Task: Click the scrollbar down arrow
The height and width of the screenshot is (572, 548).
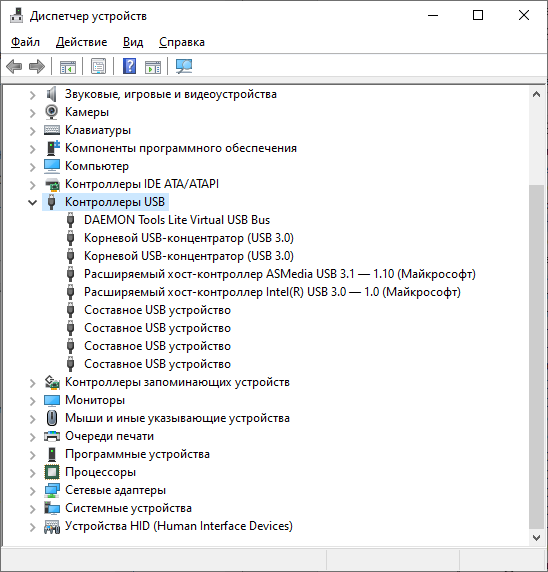Action: (x=536, y=538)
